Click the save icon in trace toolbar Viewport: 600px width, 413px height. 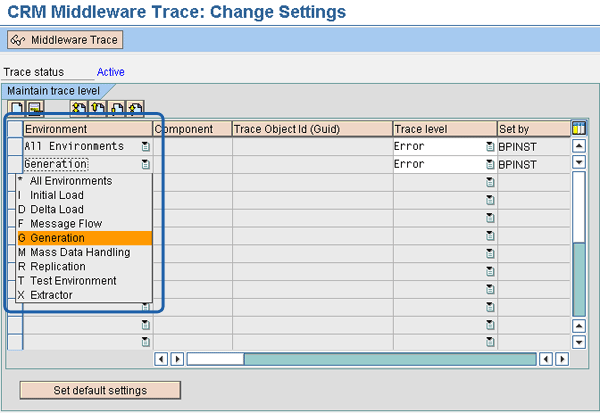tap(33, 107)
